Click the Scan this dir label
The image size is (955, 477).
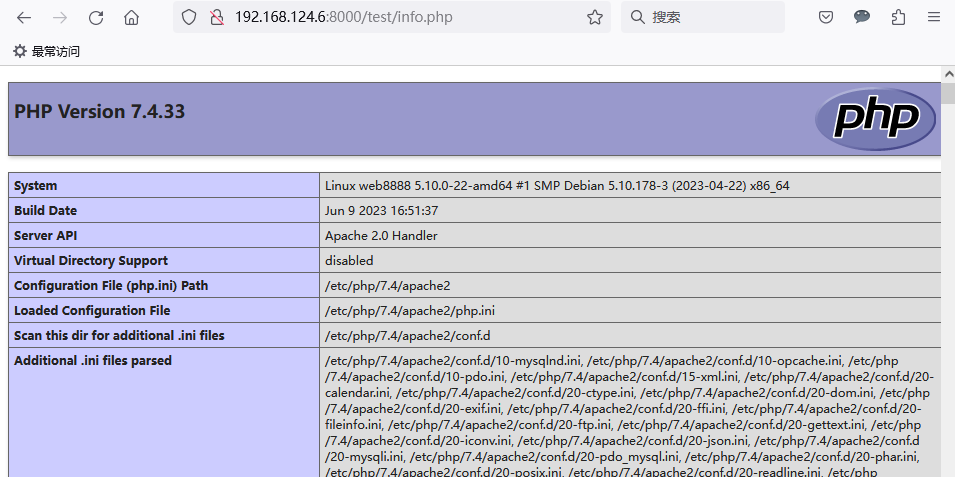[119, 336]
